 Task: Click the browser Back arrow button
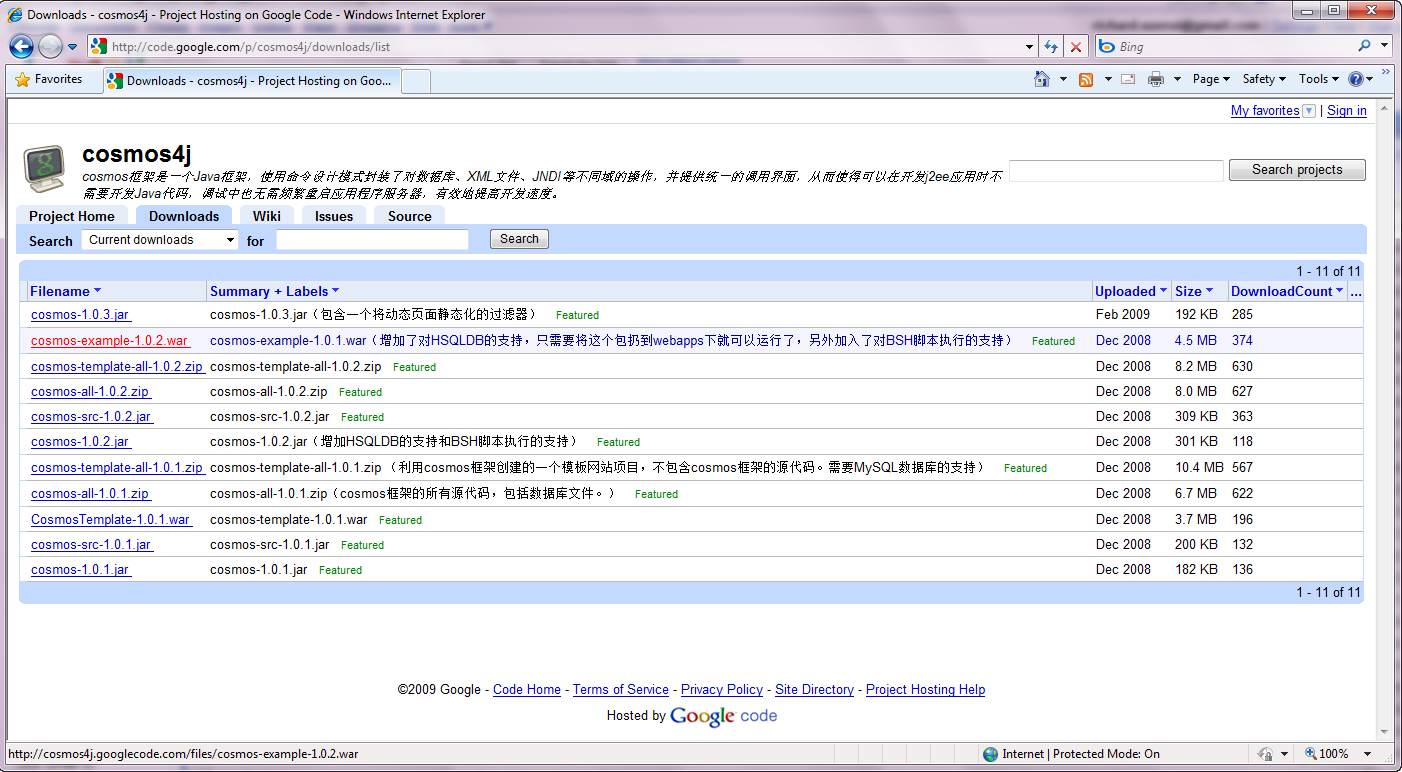pyautogui.click(x=21, y=46)
